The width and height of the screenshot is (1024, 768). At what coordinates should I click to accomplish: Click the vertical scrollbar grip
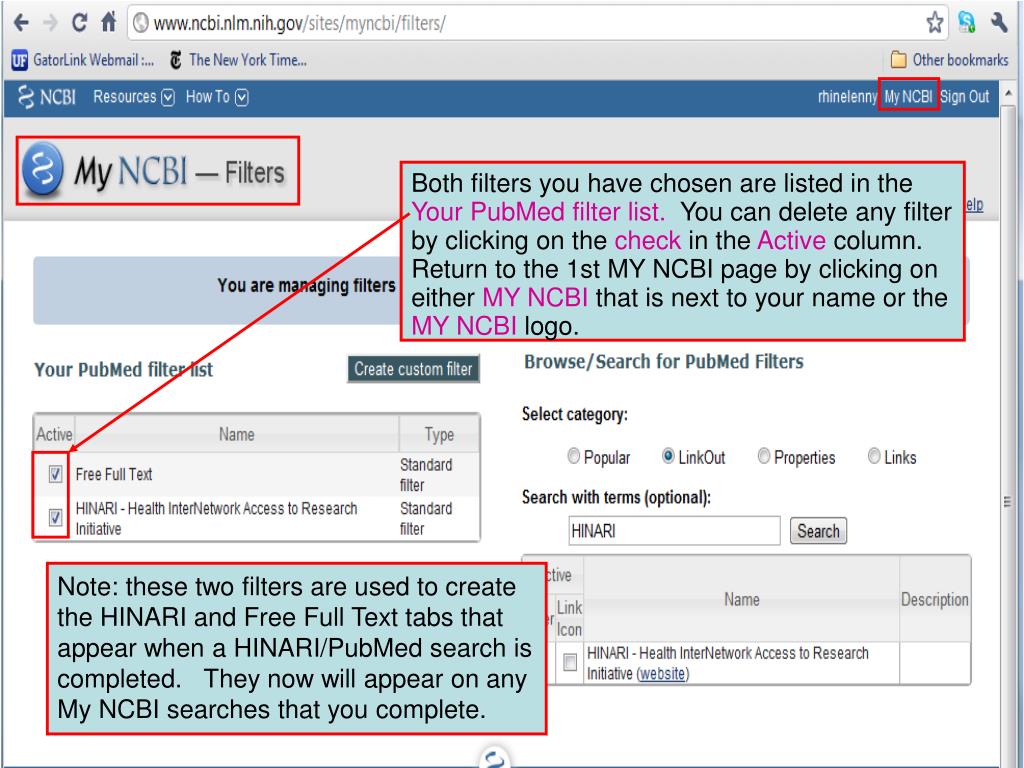click(x=1008, y=502)
